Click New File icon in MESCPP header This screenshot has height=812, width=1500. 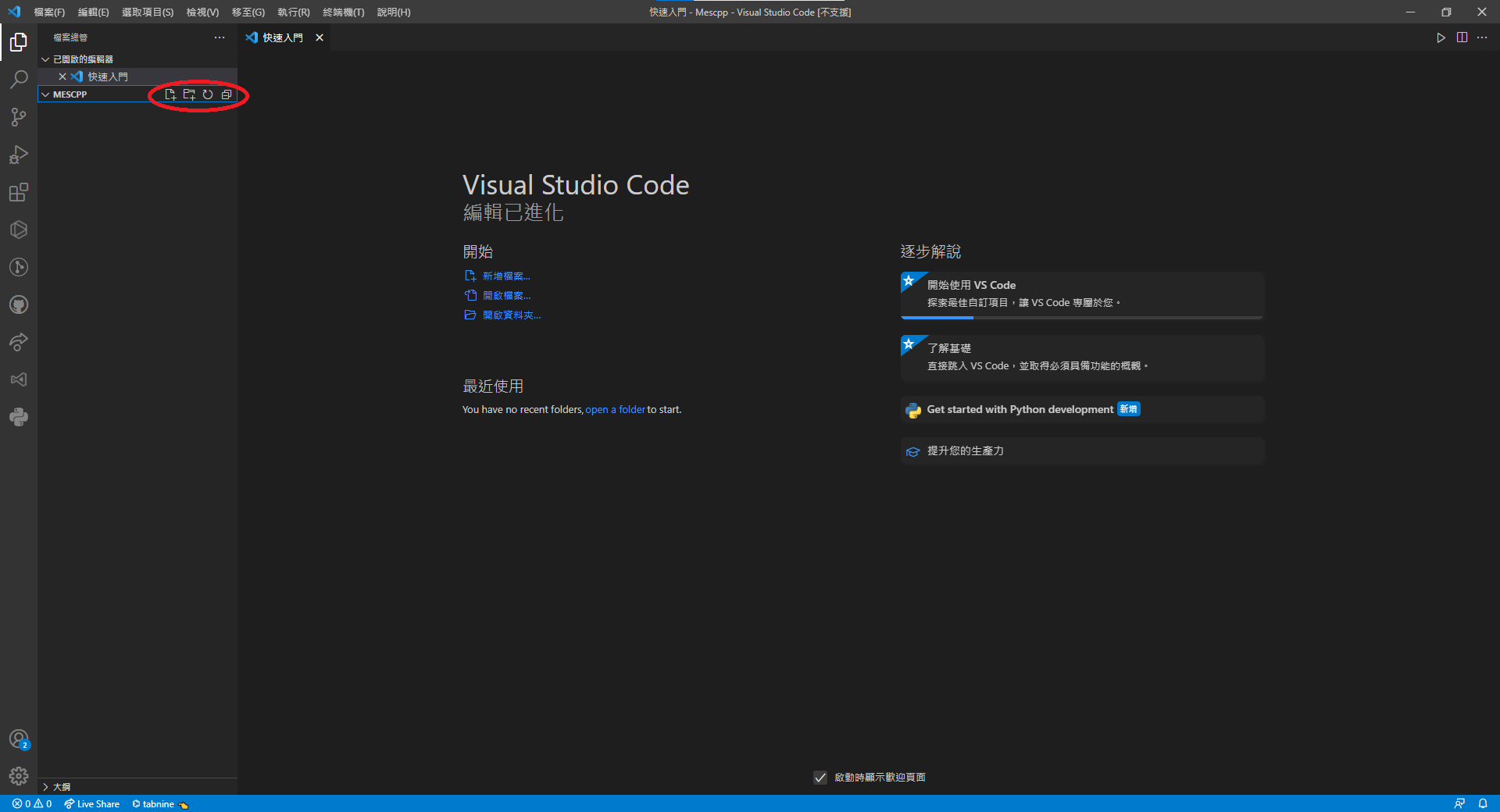(x=170, y=94)
